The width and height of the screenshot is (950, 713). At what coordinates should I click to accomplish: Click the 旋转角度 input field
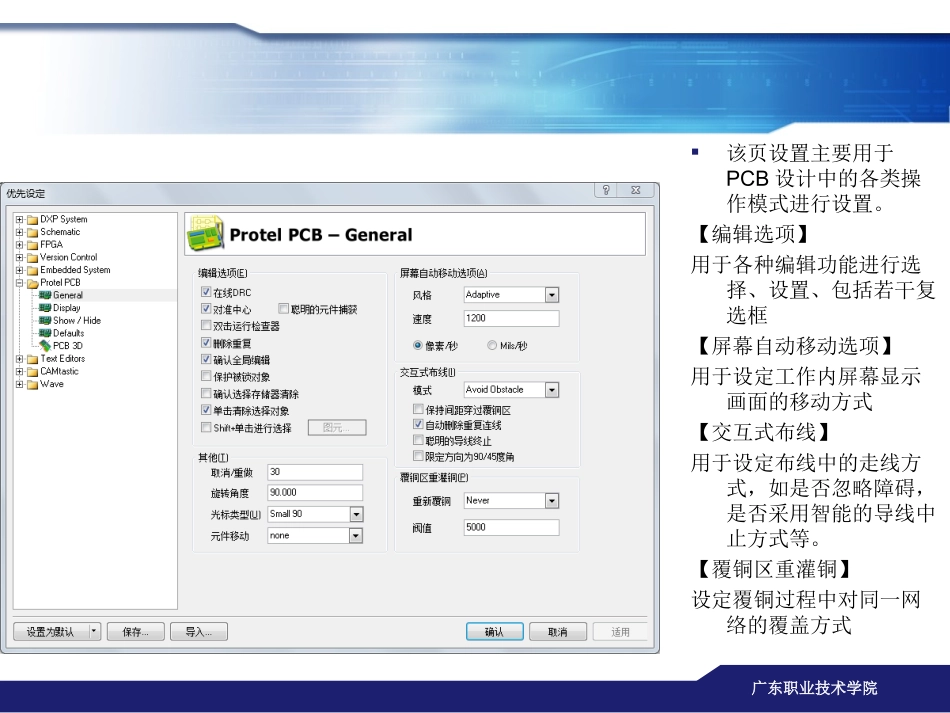click(315, 492)
